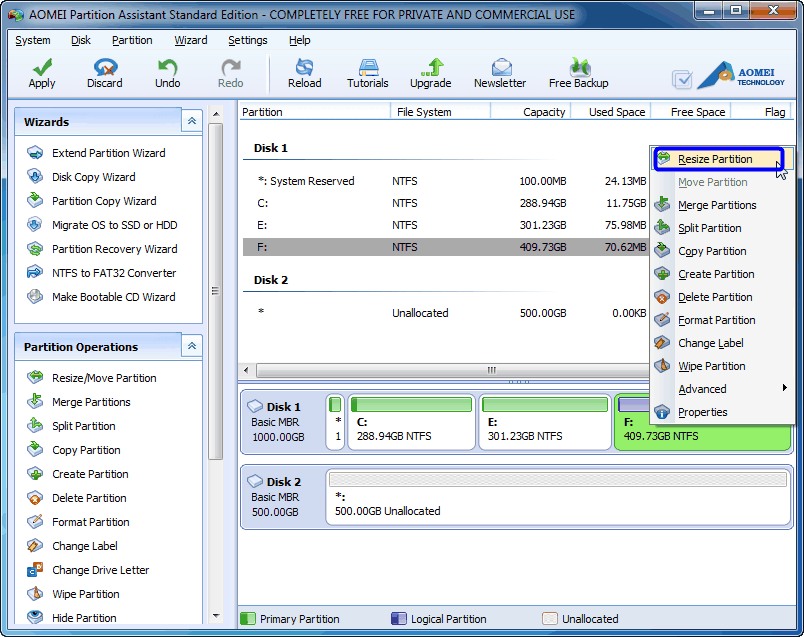Select the E: 301.23GB NTFS disk block
The width and height of the screenshot is (804, 637).
pos(545,422)
